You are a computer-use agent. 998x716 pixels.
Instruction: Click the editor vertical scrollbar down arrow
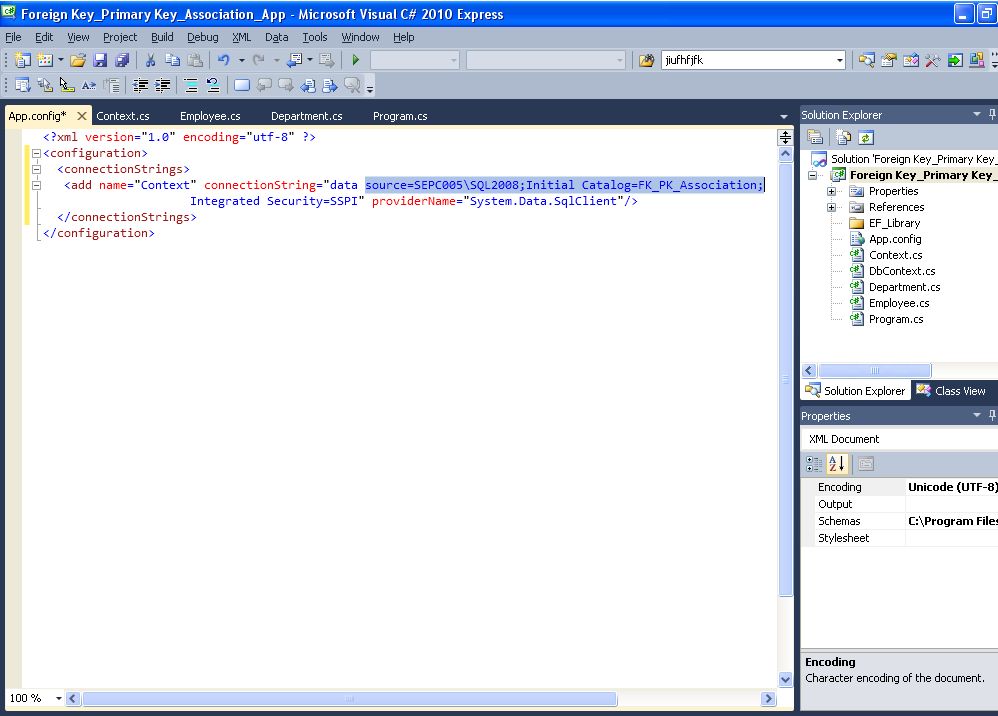point(785,679)
